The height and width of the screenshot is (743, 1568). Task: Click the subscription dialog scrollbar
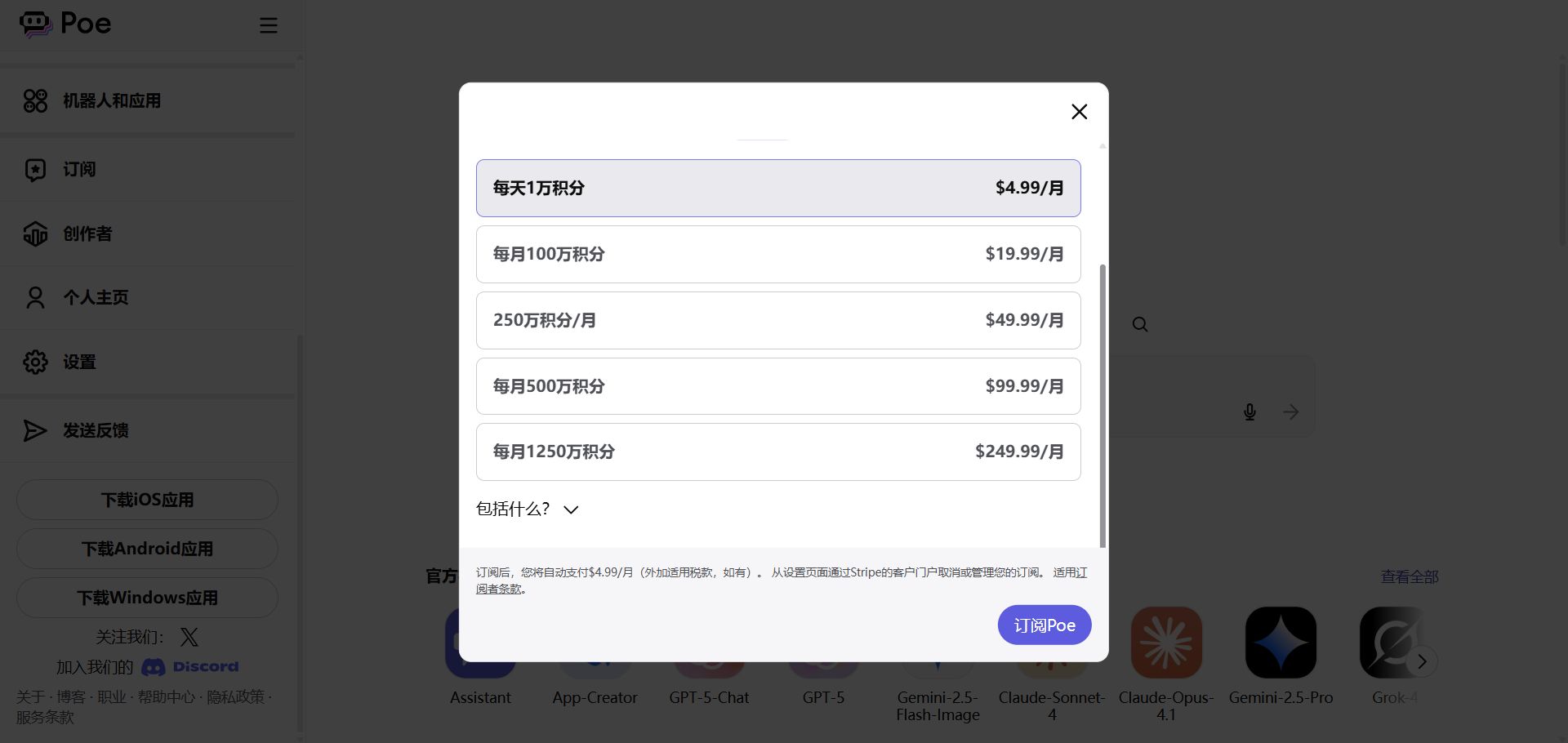(x=1102, y=405)
